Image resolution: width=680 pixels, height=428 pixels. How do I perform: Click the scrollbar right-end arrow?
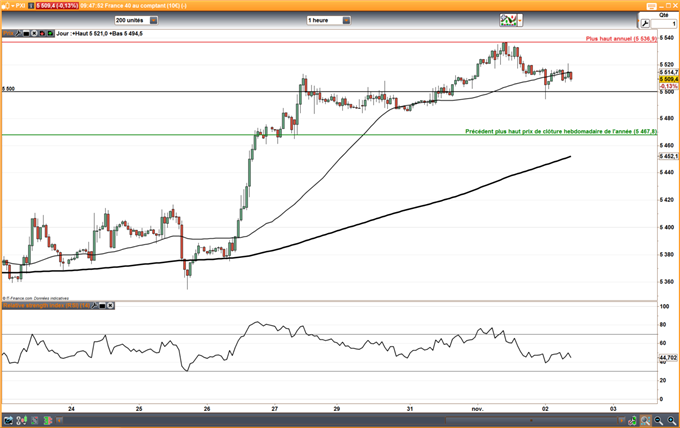tap(621, 420)
